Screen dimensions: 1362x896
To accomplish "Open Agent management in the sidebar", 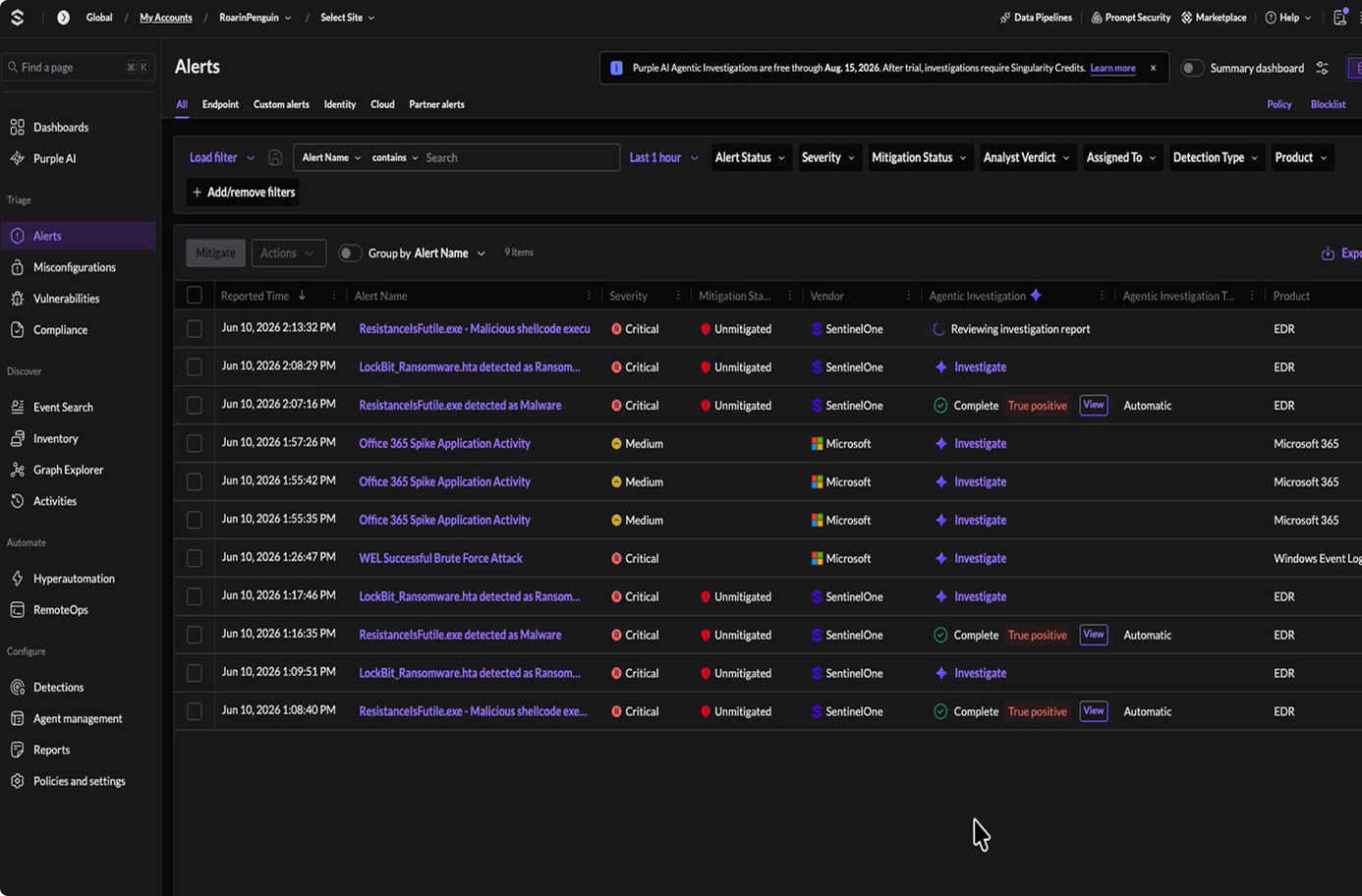I will [x=78, y=719].
